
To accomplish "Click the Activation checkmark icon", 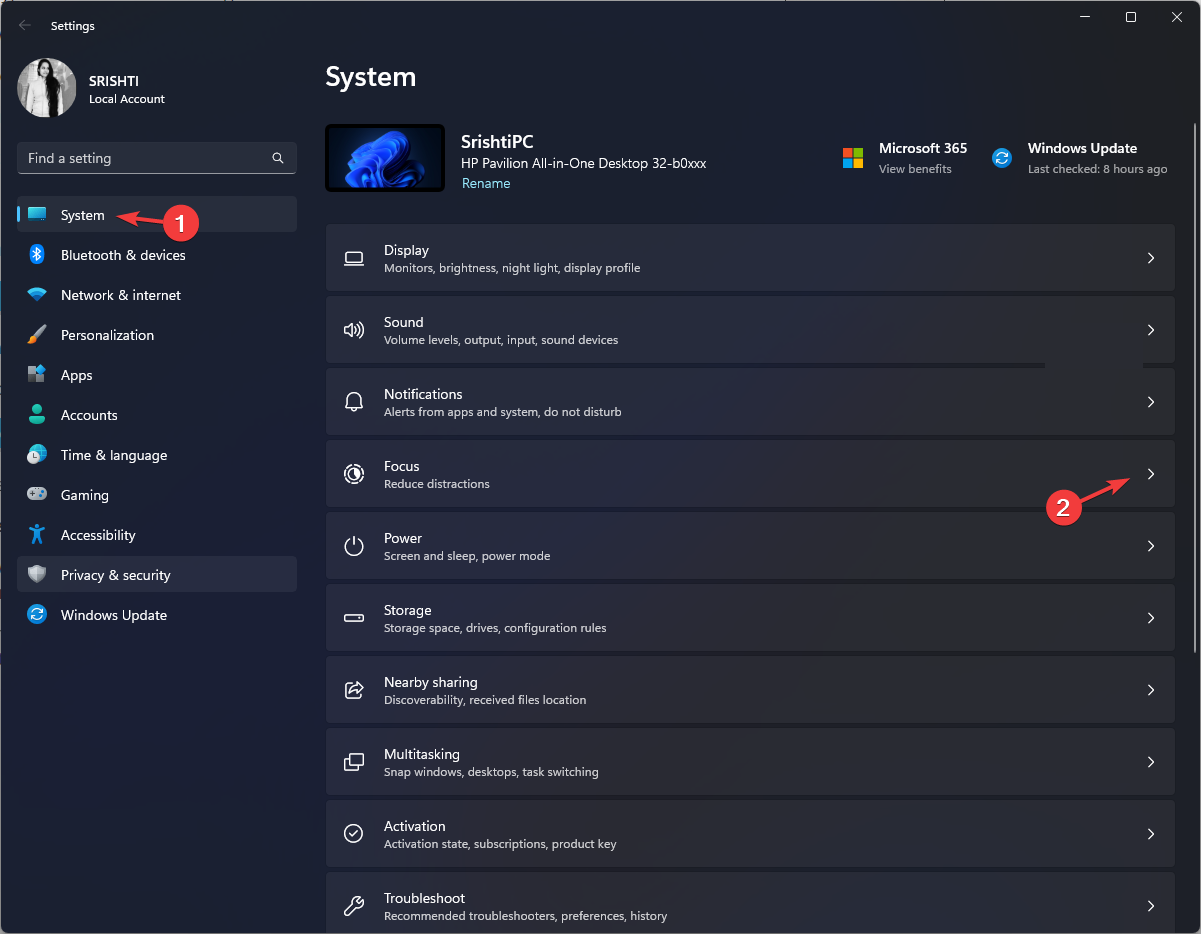I will coord(354,834).
